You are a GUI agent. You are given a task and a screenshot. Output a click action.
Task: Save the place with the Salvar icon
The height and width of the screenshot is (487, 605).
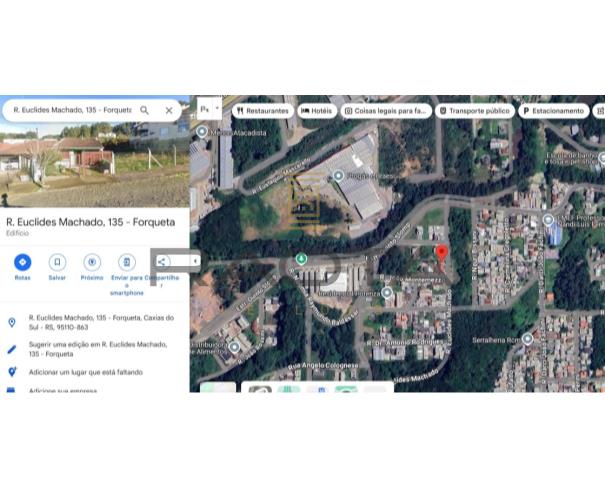coord(57,262)
